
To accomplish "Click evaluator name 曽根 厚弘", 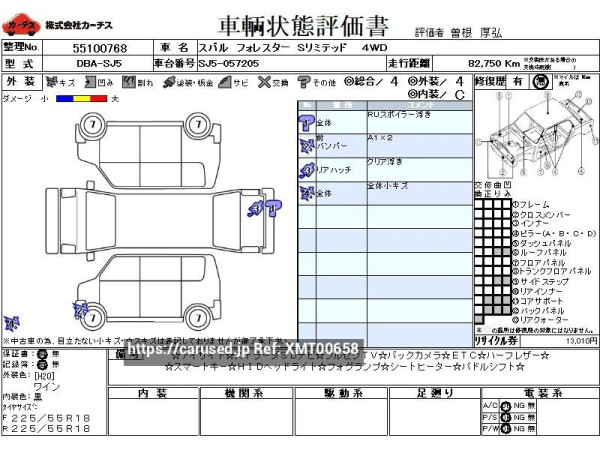I will point(476,33).
